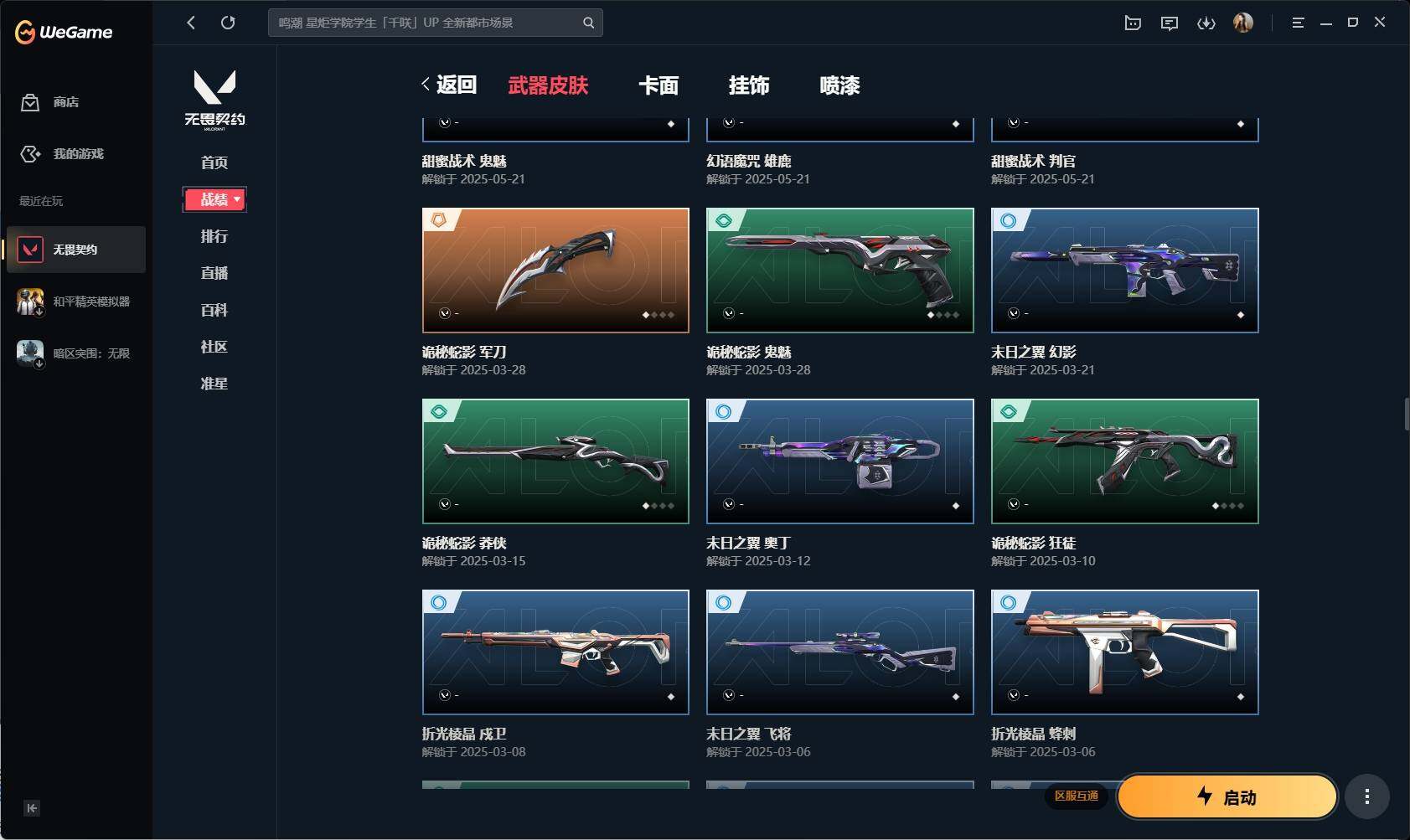Click the user avatar icon

pos(1243,23)
